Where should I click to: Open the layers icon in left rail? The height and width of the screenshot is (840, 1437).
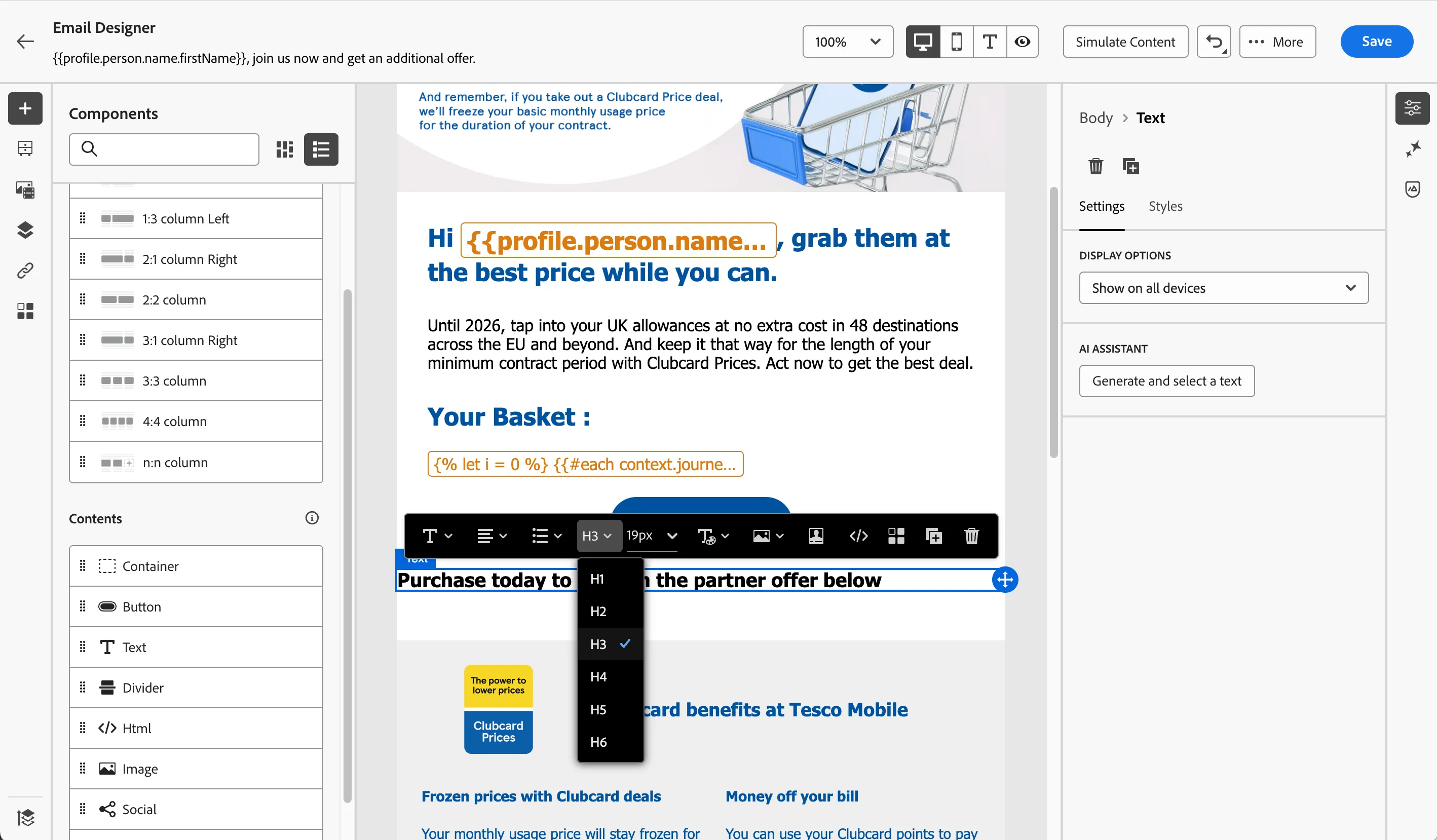point(25,230)
